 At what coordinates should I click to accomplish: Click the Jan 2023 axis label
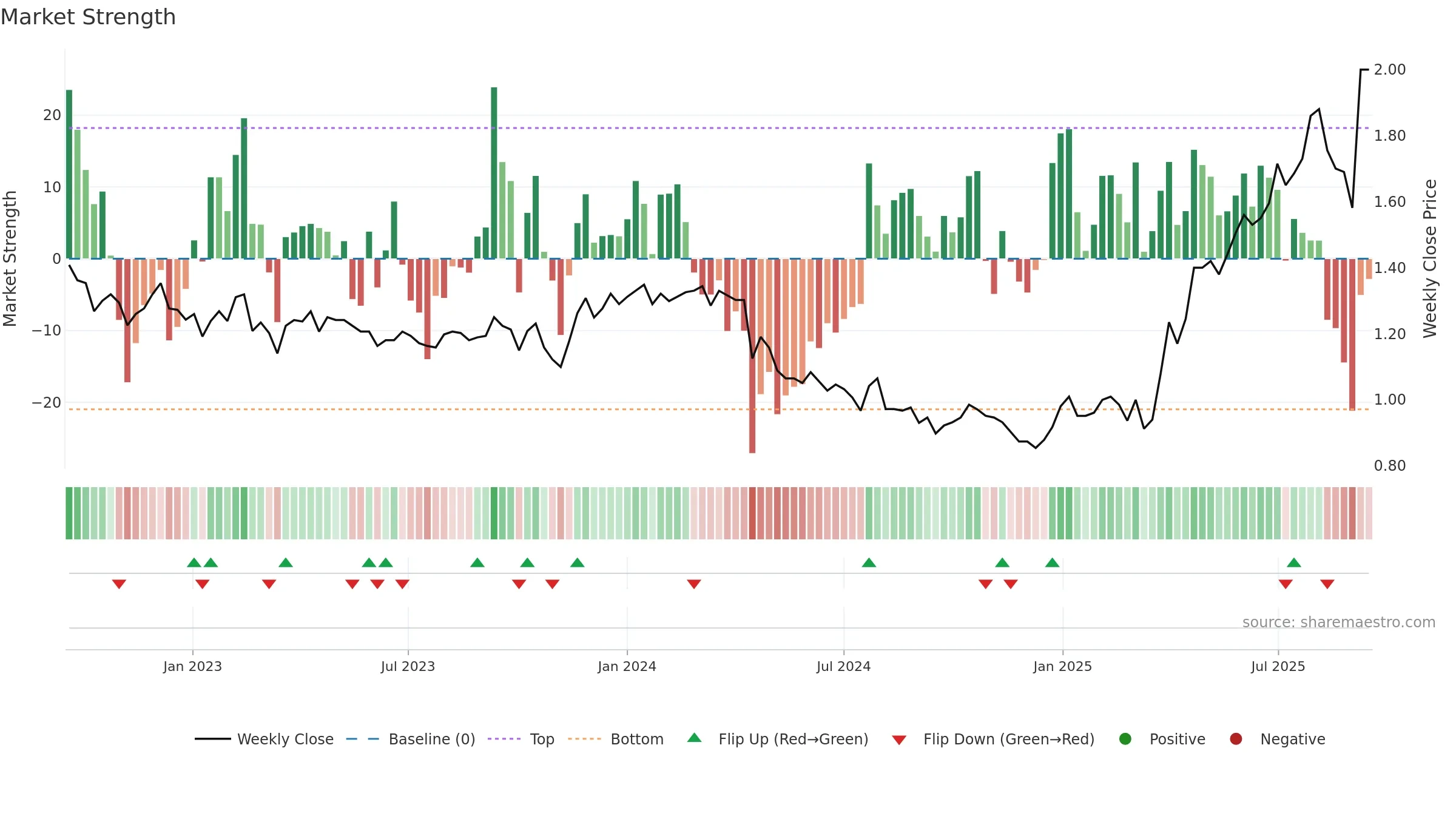(192, 666)
